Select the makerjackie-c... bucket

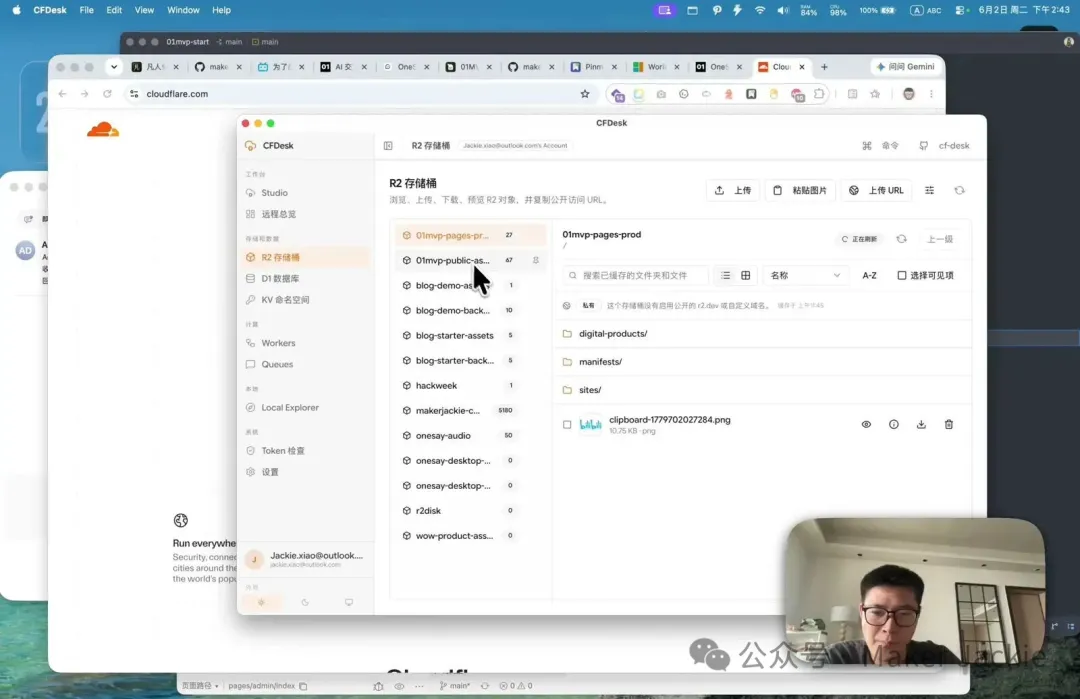(x=470, y=410)
